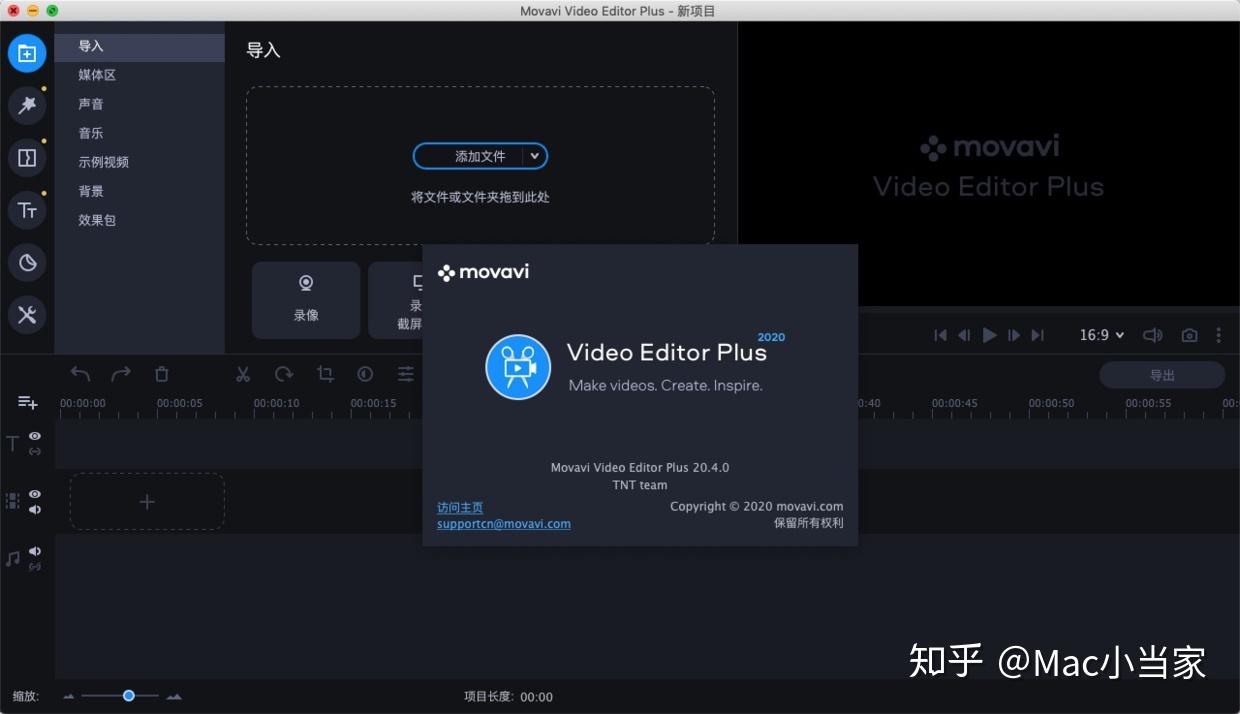
Task: Split the clip with the scissors tool
Action: click(x=243, y=373)
